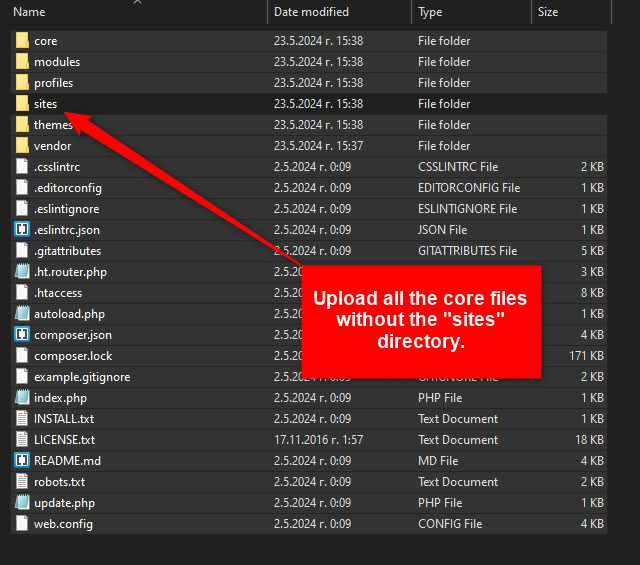Select the .eslintignore file icon

(22, 209)
